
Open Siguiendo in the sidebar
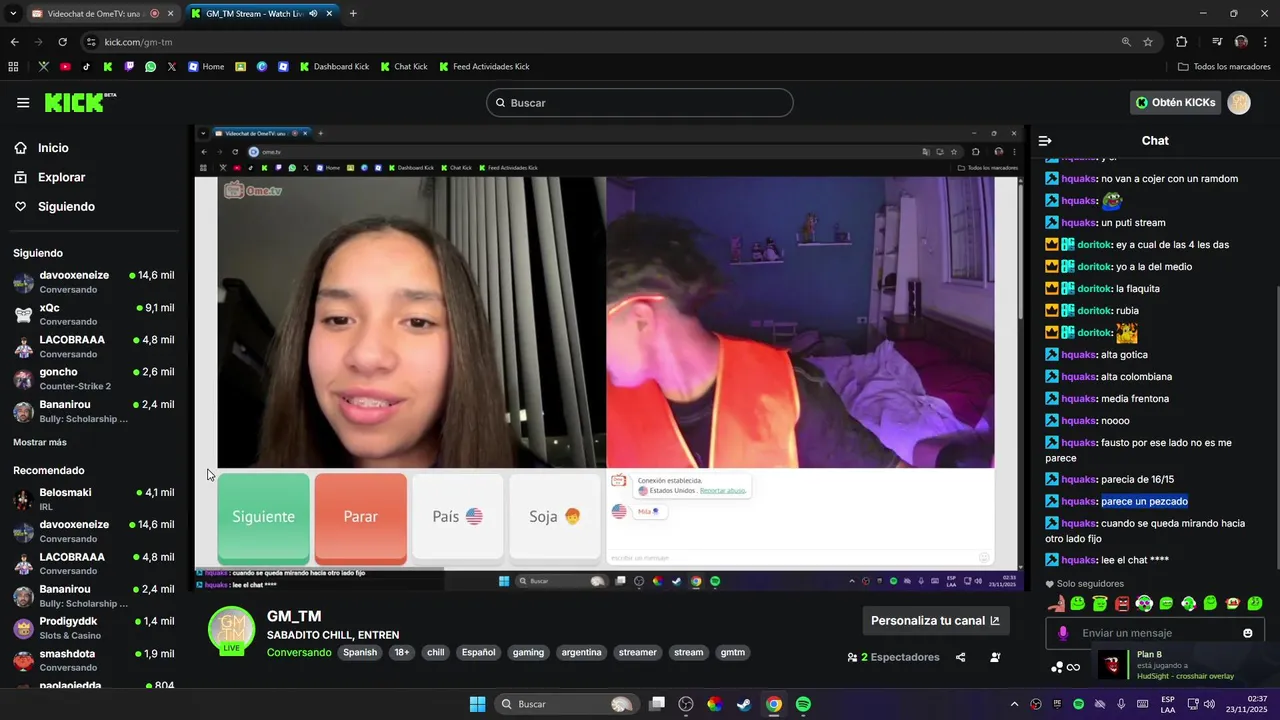pyautogui.click(x=66, y=206)
